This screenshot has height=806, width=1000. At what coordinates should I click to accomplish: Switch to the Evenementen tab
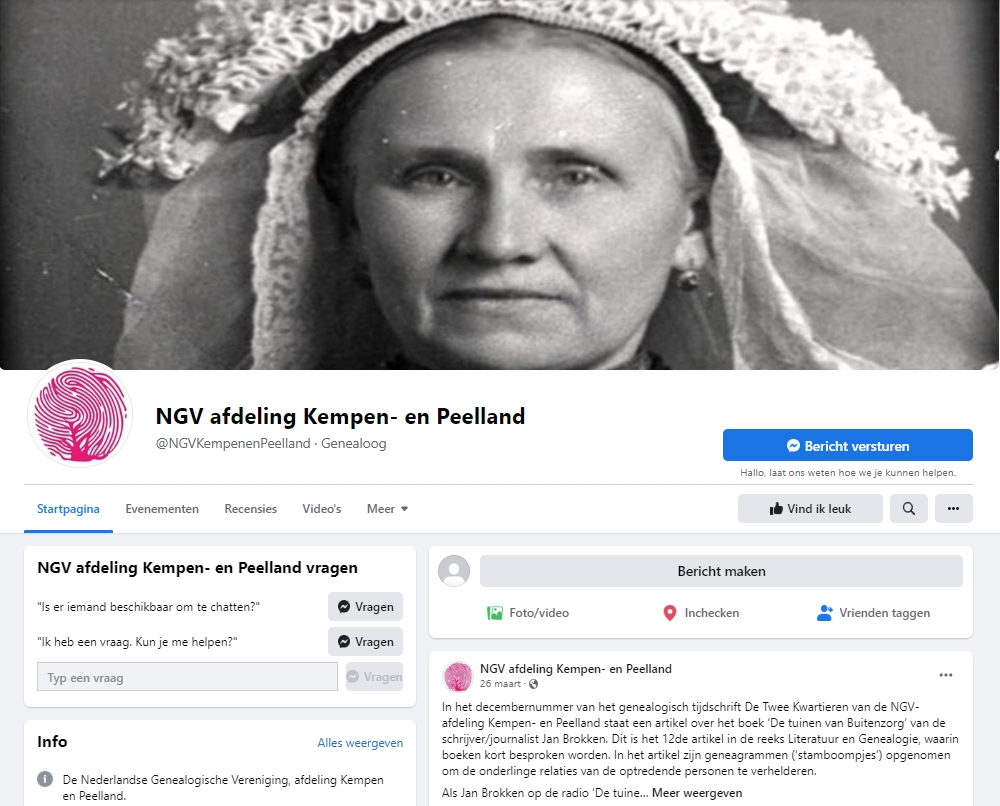coord(162,509)
